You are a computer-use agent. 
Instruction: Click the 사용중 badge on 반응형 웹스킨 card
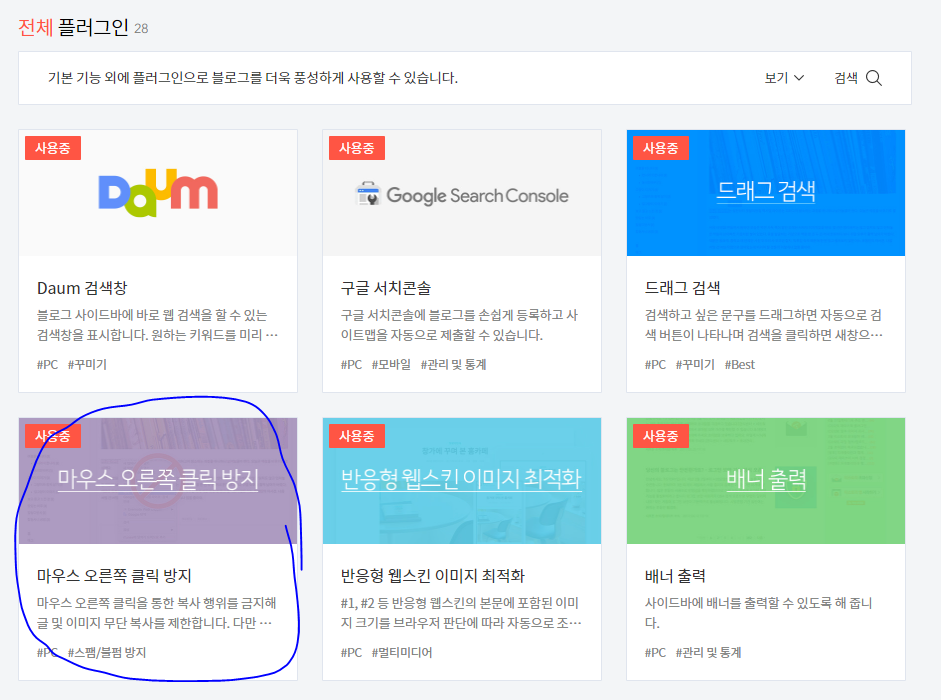click(x=356, y=436)
